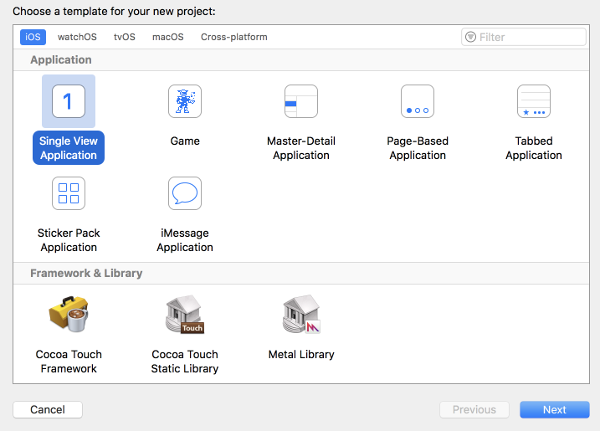Select the Page-Based Application template icon
The height and width of the screenshot is (431, 600).
(x=417, y=101)
